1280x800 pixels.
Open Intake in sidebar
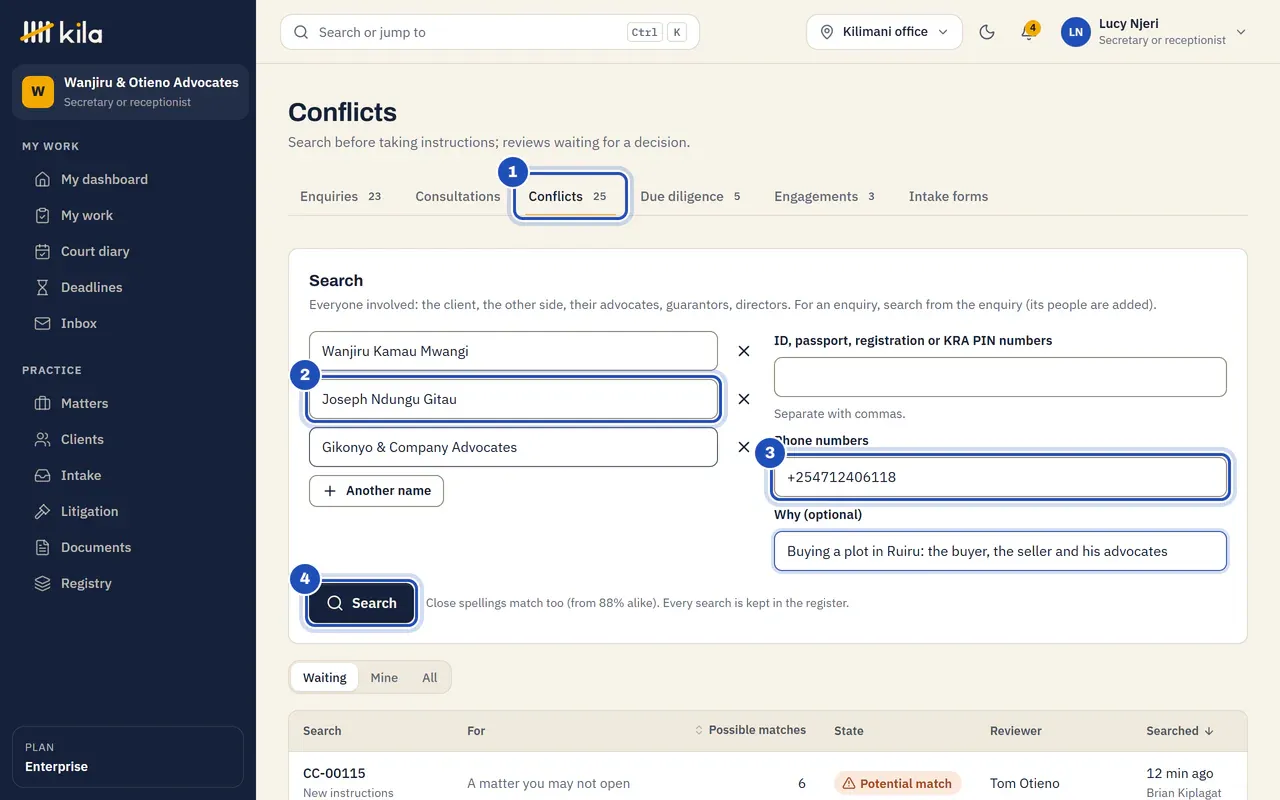pos(128,476)
